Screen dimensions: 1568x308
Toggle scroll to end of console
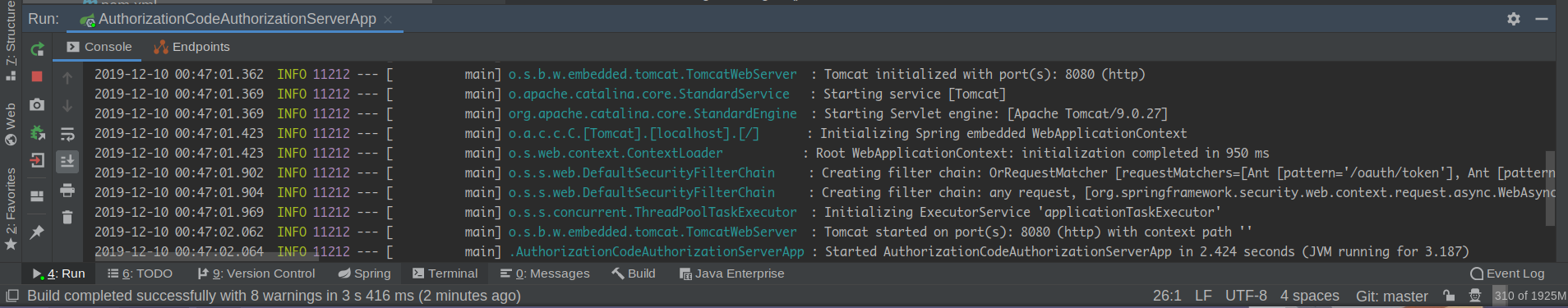67,161
